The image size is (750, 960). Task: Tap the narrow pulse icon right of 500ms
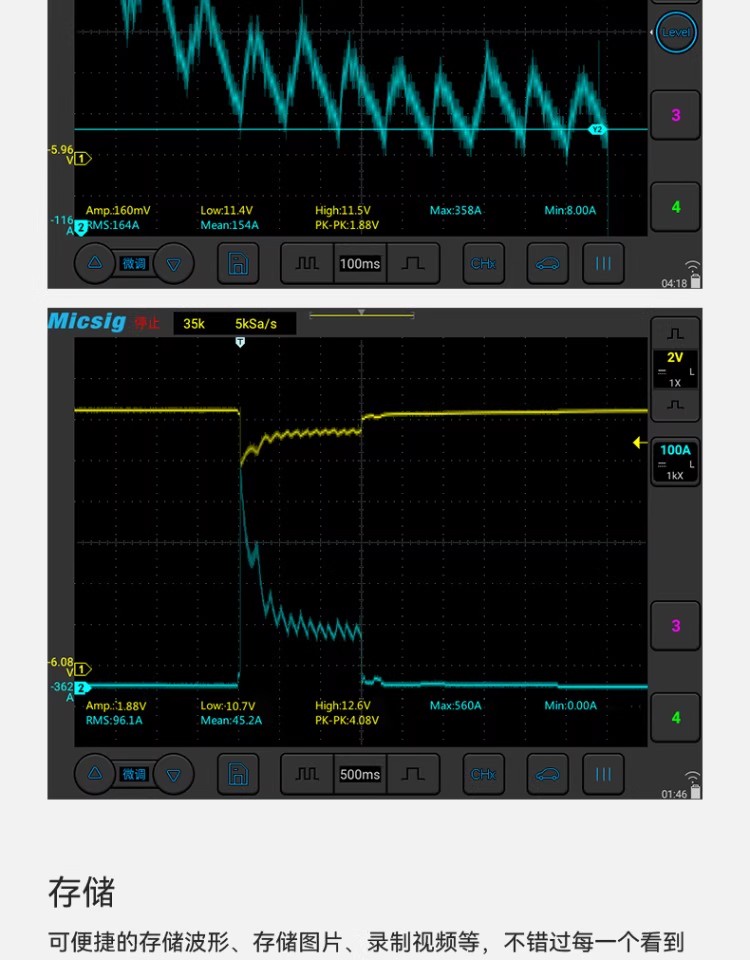point(412,774)
